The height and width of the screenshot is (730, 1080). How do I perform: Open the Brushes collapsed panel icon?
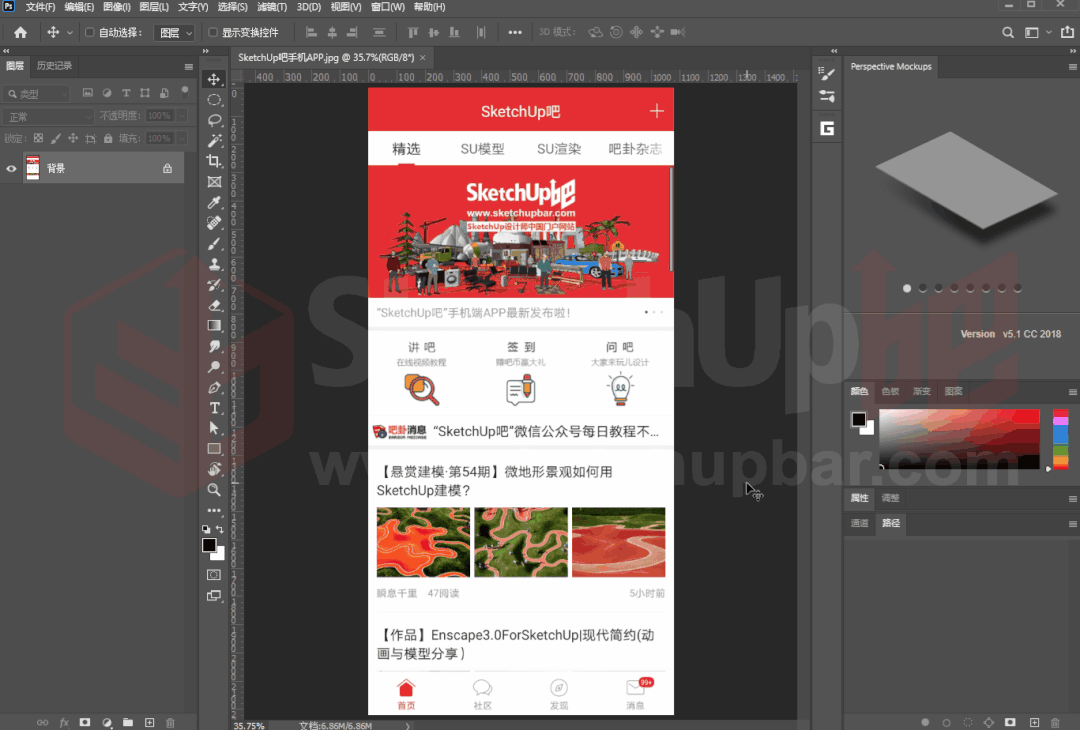(827, 96)
